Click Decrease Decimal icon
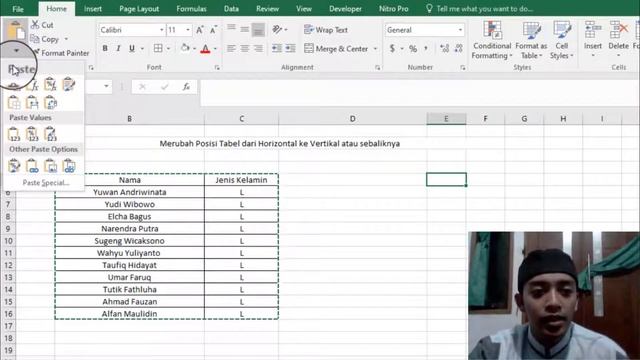The width and height of the screenshot is (640, 360). click(x=459, y=49)
